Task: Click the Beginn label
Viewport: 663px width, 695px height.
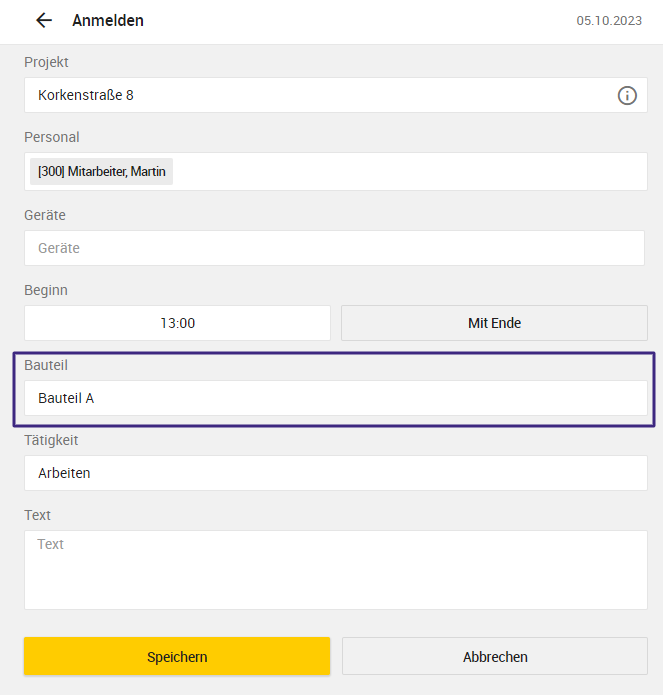Action: coord(46,290)
